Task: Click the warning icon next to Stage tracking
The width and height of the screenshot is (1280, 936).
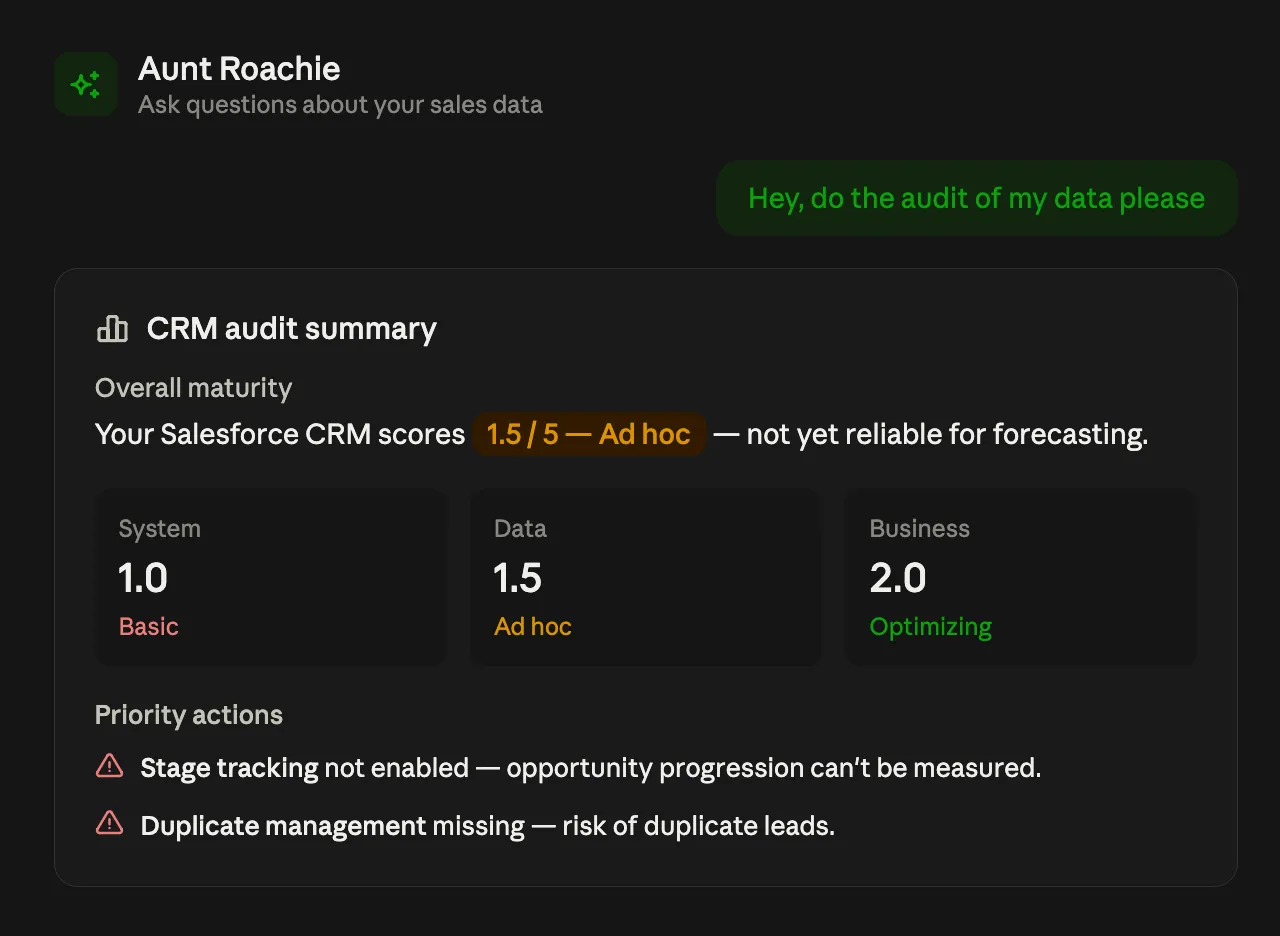Action: click(x=109, y=767)
